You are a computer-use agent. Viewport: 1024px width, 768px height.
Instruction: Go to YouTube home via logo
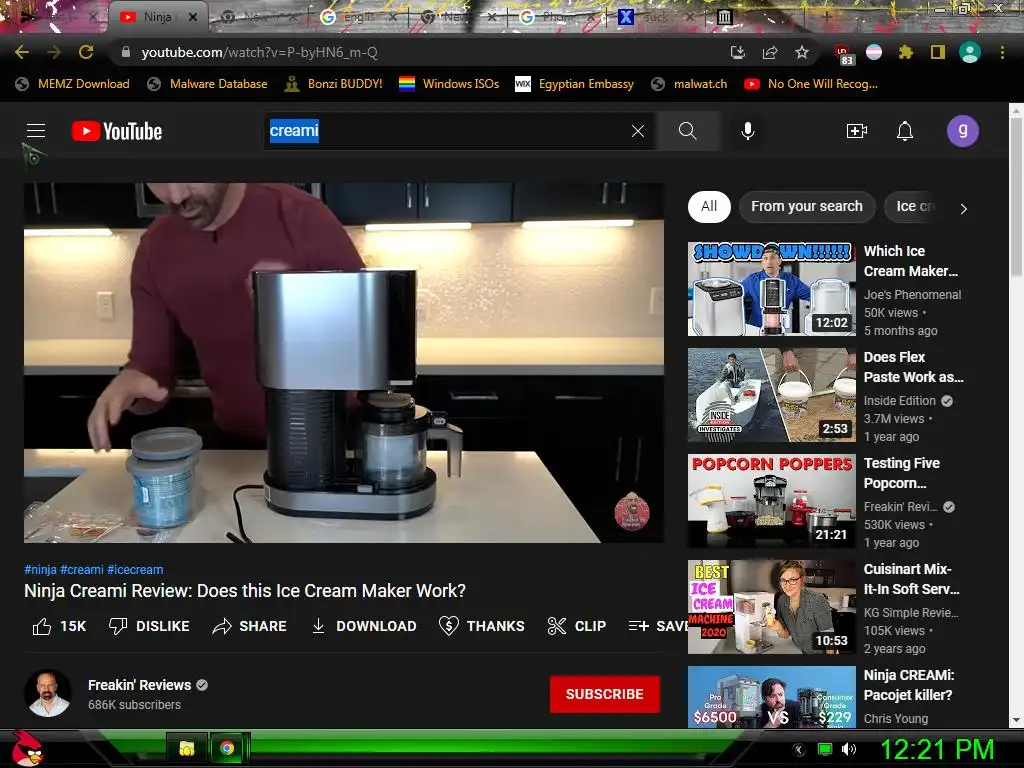click(x=117, y=131)
